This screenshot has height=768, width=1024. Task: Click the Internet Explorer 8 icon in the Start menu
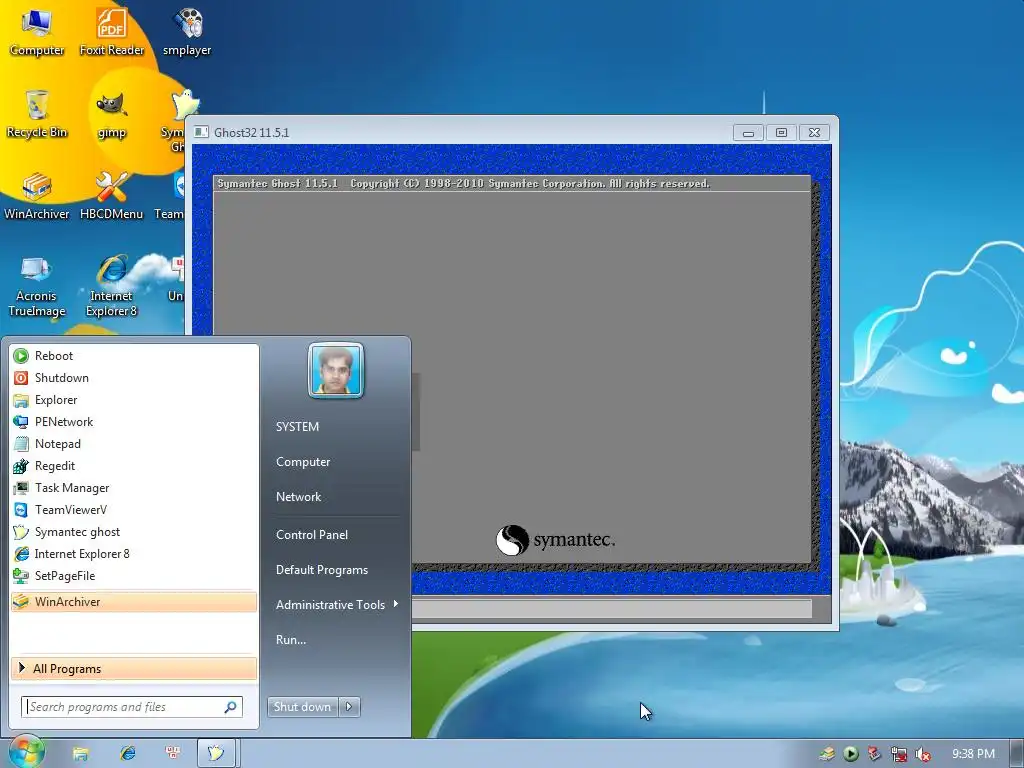point(21,554)
